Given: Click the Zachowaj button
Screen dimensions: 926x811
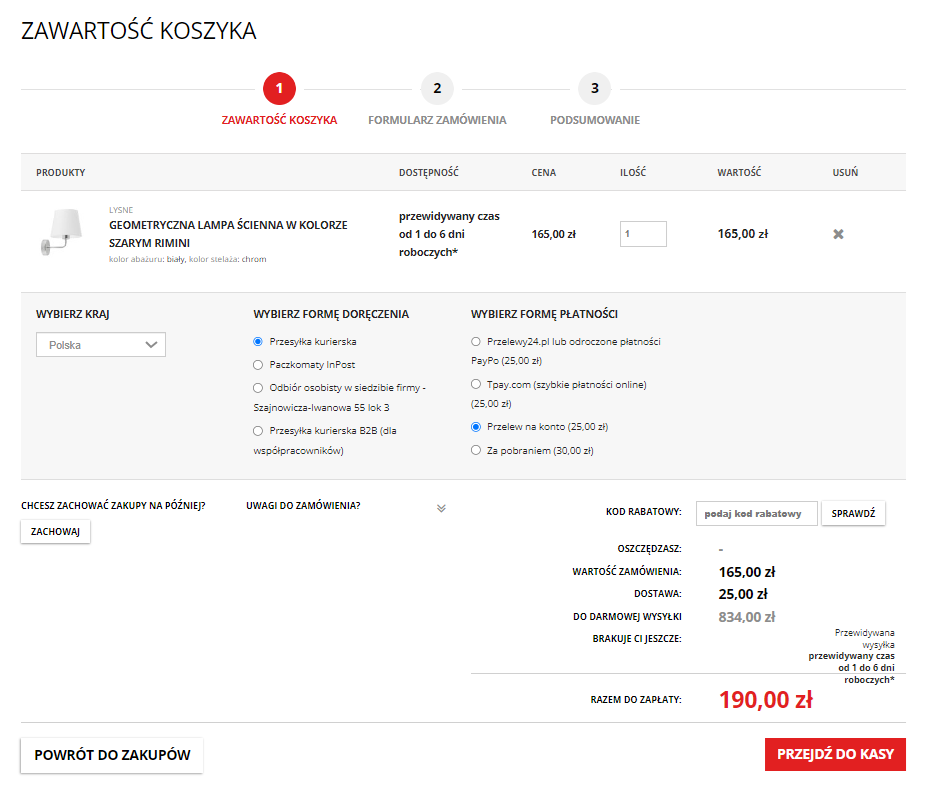Looking at the screenshot, I should [56, 531].
